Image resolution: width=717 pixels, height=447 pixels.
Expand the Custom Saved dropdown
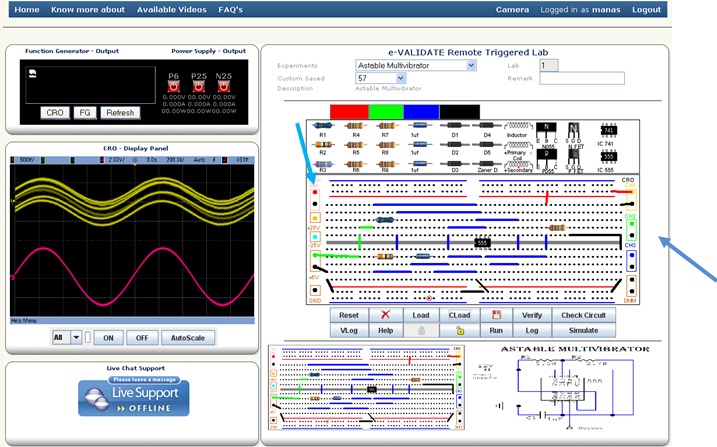(381, 77)
